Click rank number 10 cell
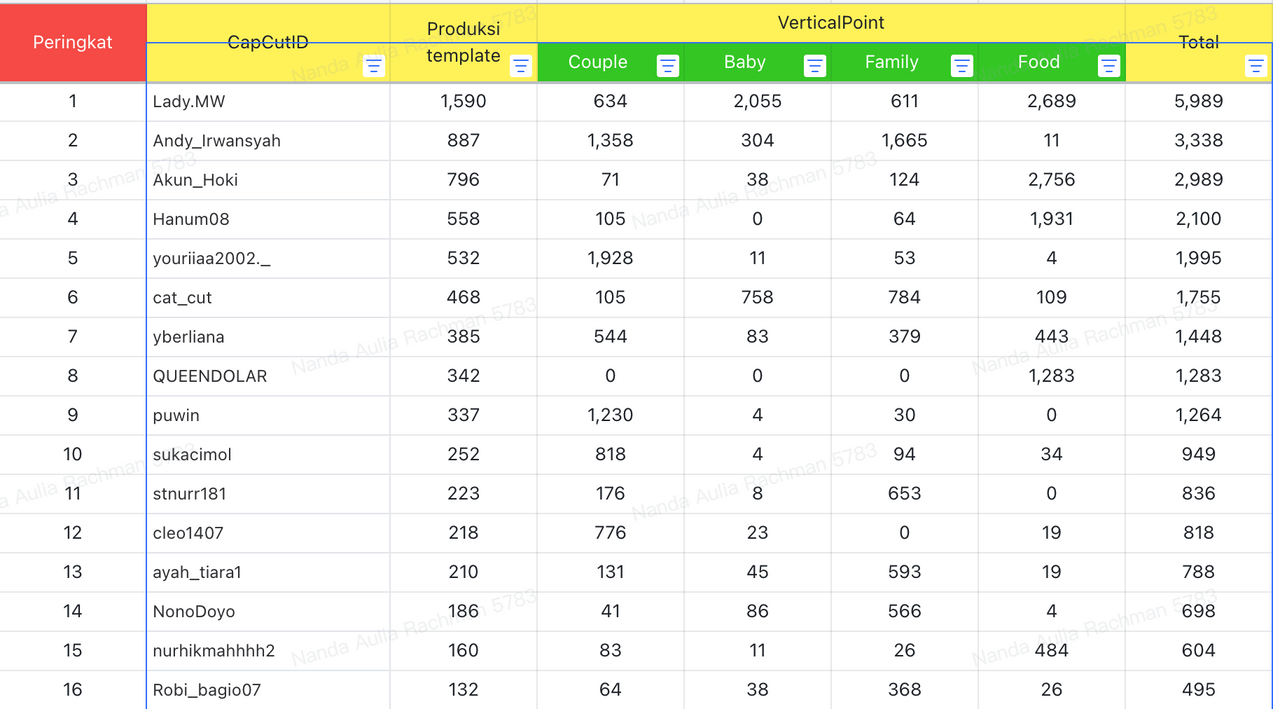Viewport: 1273px width, 709px height. (73, 454)
